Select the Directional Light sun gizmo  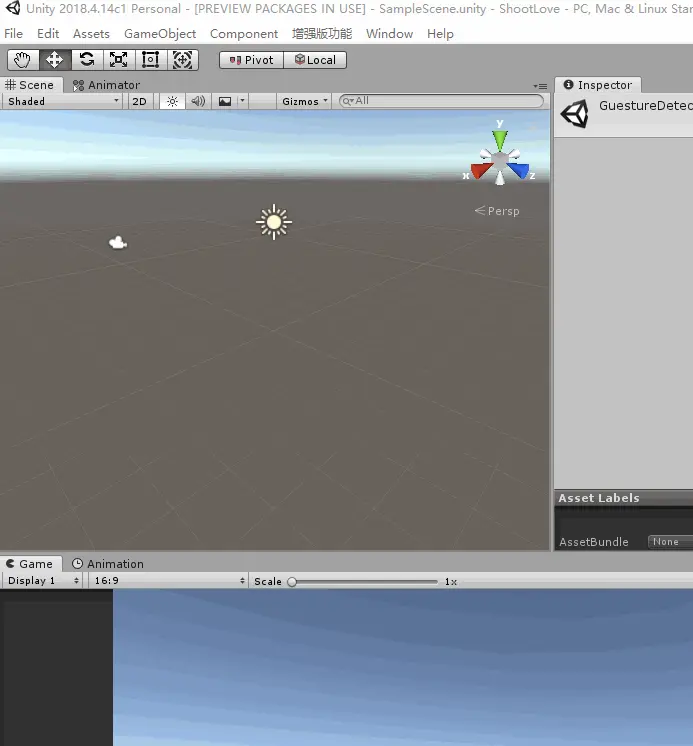[x=274, y=222]
